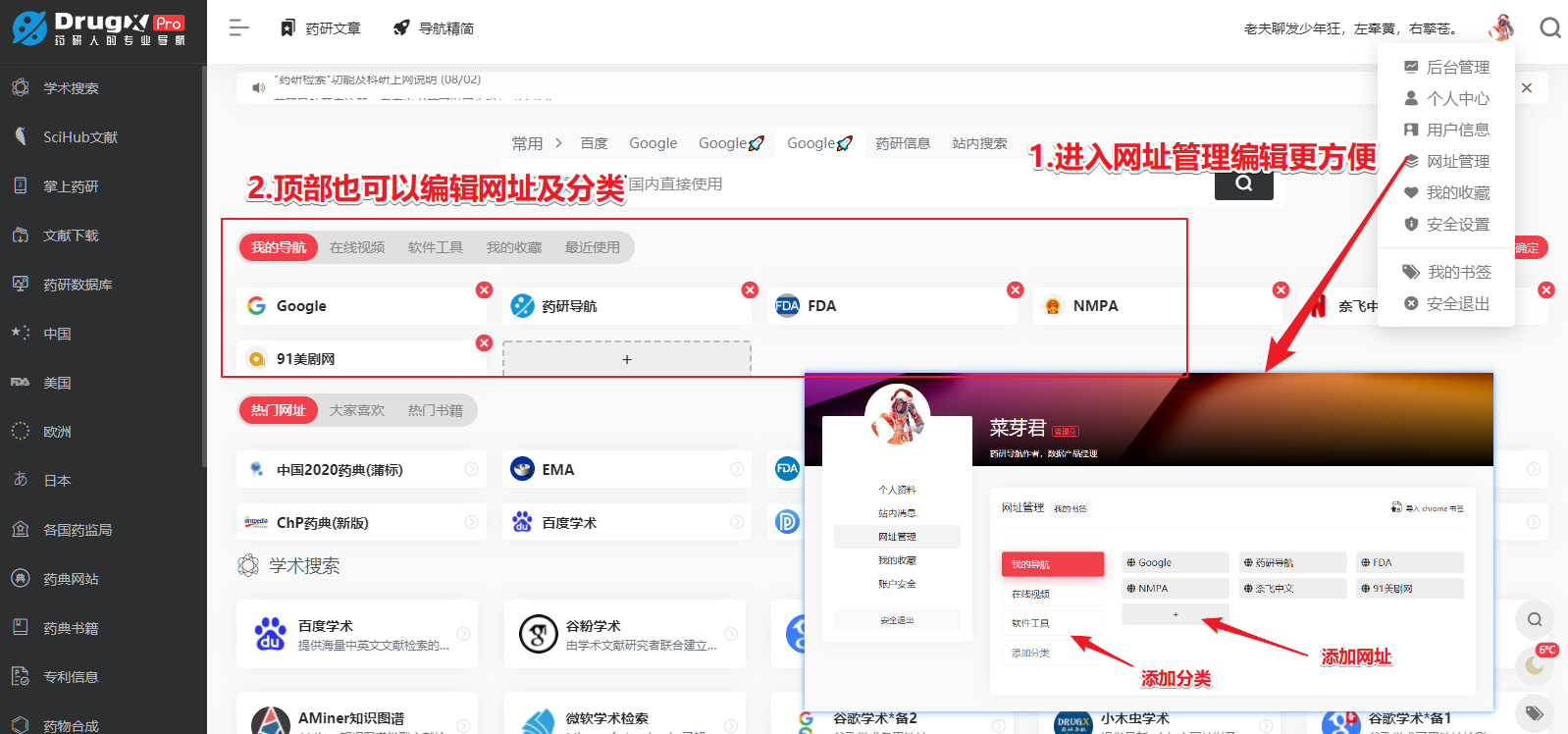Toggle the sidebar hamburger menu icon

pos(238,28)
